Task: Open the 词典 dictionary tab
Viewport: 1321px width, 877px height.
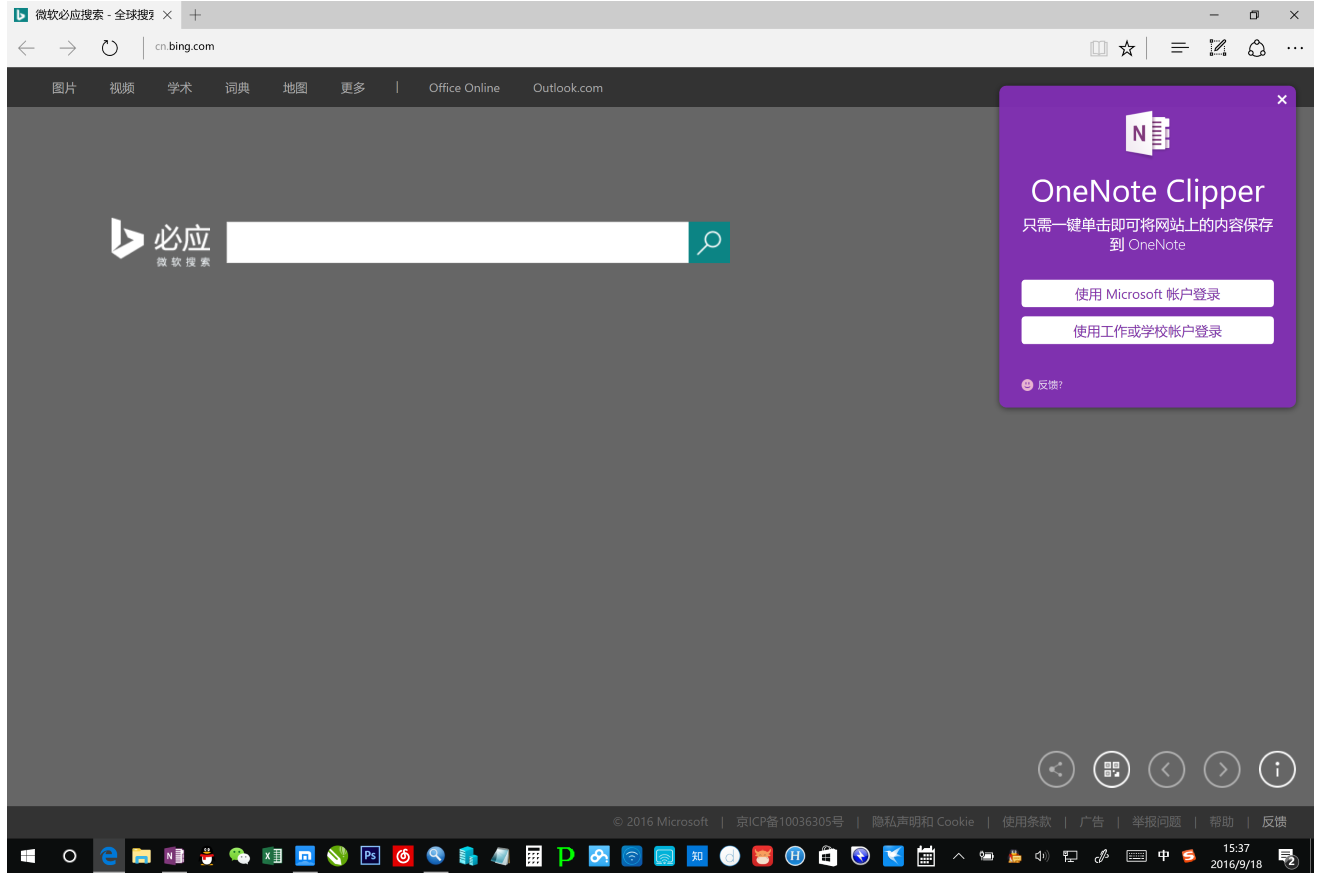Action: [237, 88]
